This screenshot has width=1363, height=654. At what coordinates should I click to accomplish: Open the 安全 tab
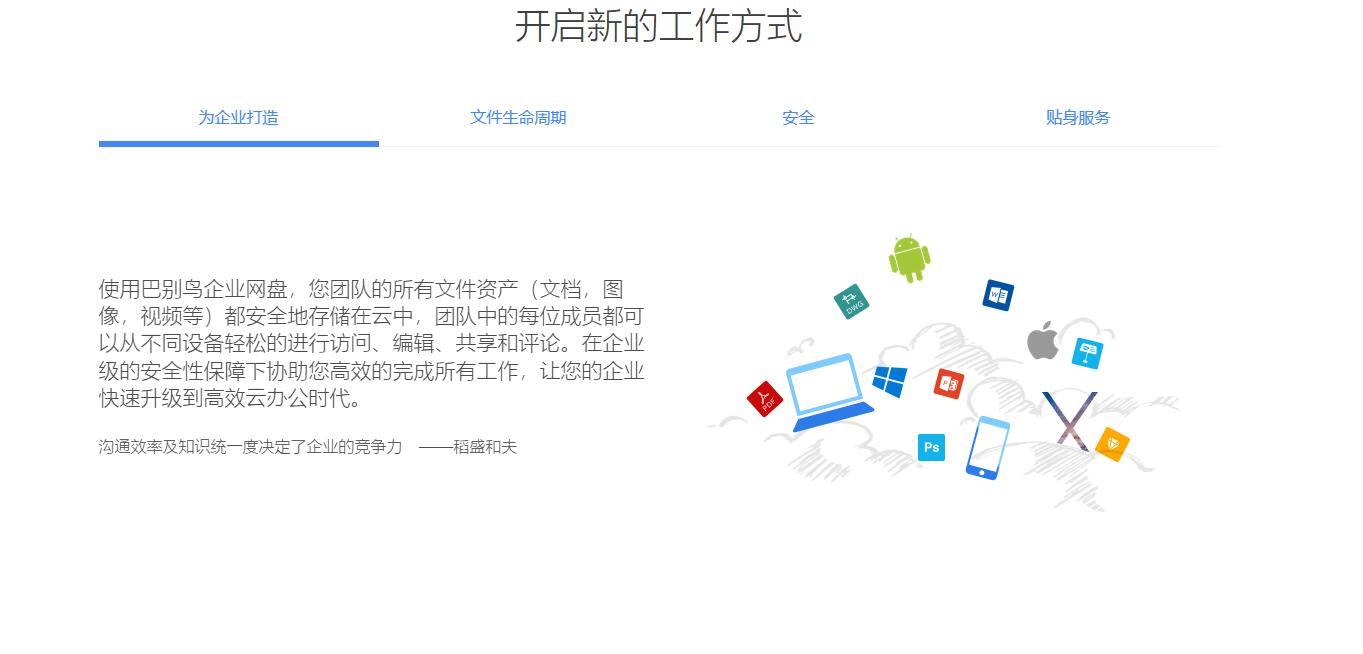pyautogui.click(x=798, y=117)
